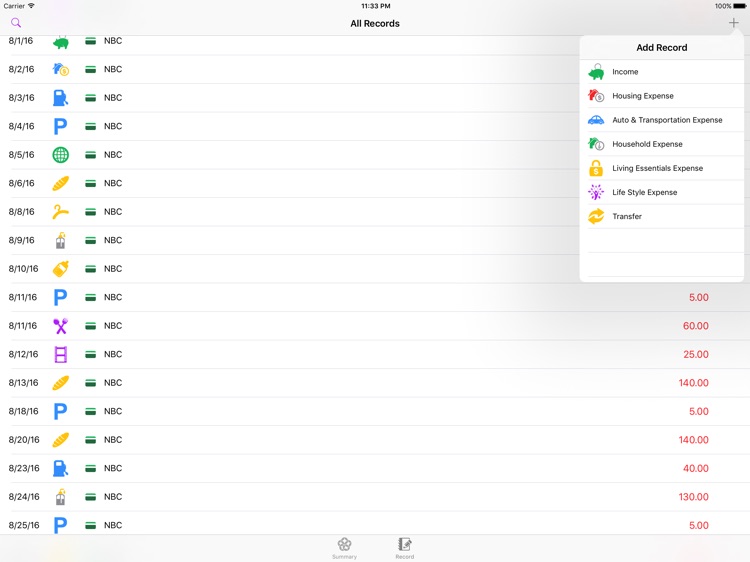Click the yellow arrows Transfer icon
The width and height of the screenshot is (750, 562).
596,216
